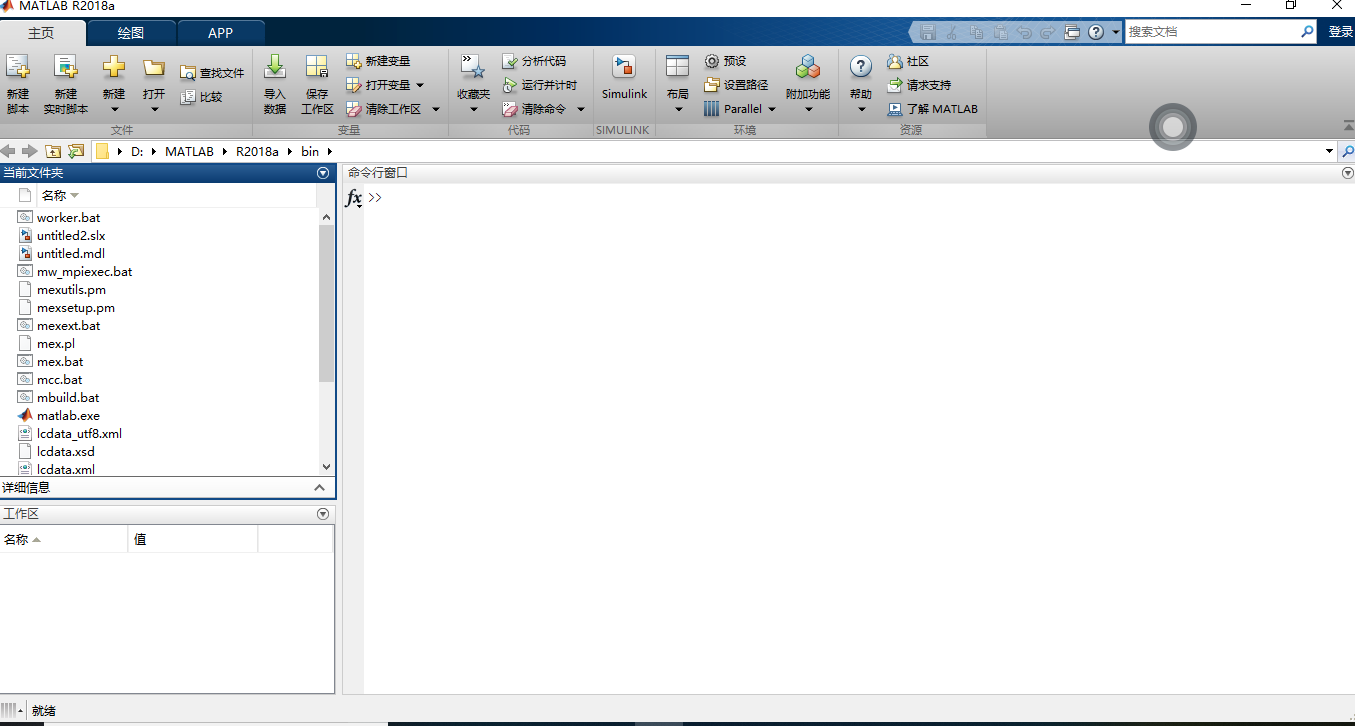Open Simulink from the ribbon

click(x=624, y=68)
